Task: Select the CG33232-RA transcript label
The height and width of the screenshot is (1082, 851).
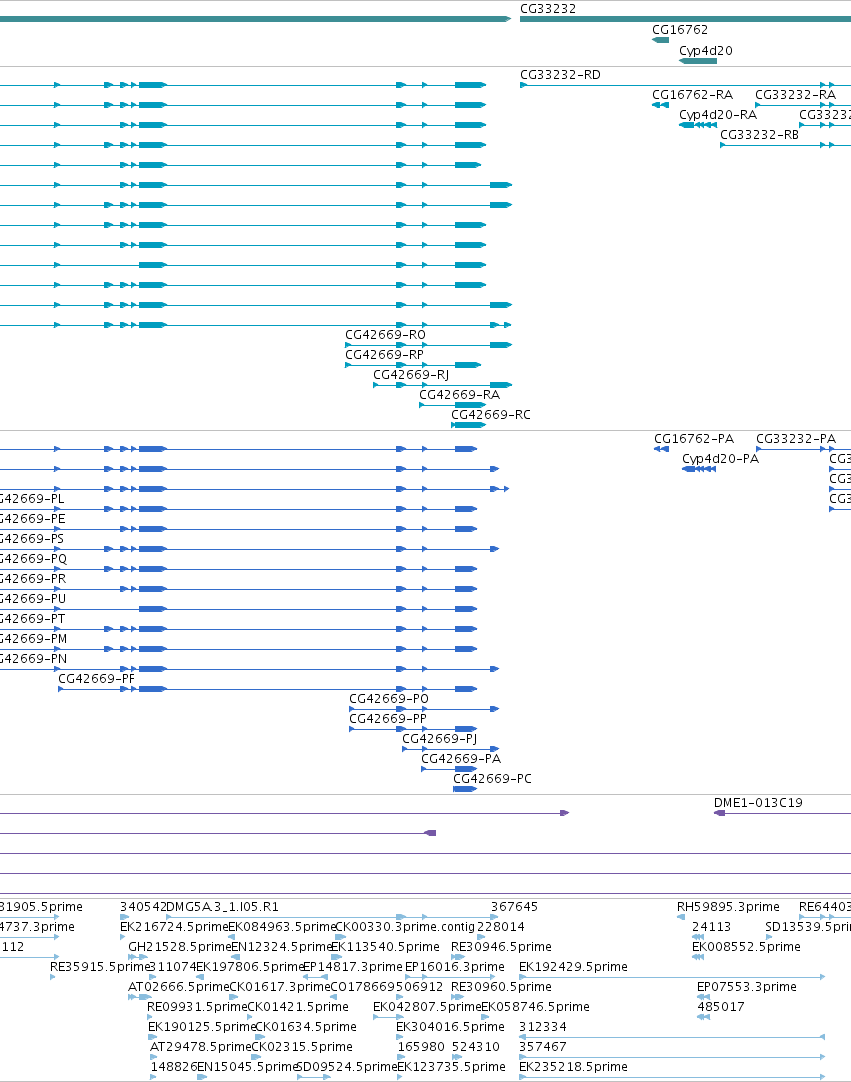Action: pos(795,95)
